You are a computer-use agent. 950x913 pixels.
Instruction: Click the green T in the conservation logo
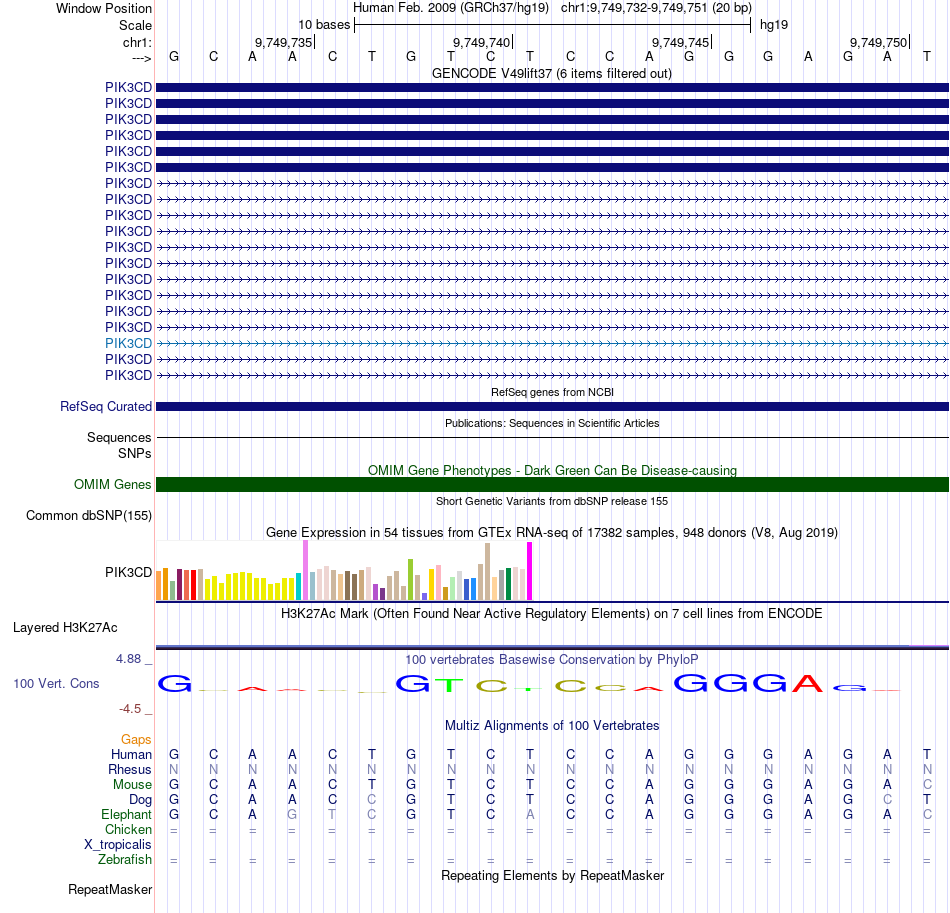coord(450,685)
